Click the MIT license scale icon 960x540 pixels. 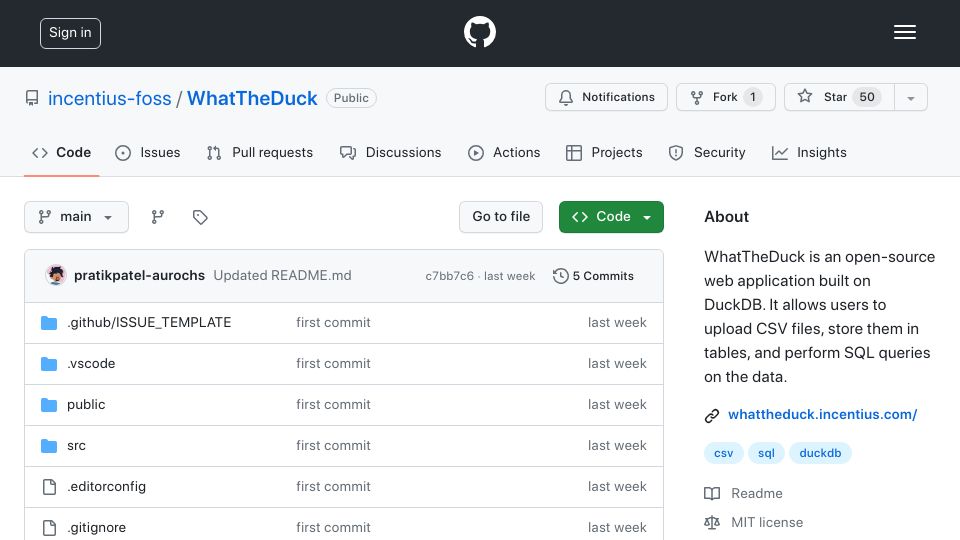click(712, 522)
